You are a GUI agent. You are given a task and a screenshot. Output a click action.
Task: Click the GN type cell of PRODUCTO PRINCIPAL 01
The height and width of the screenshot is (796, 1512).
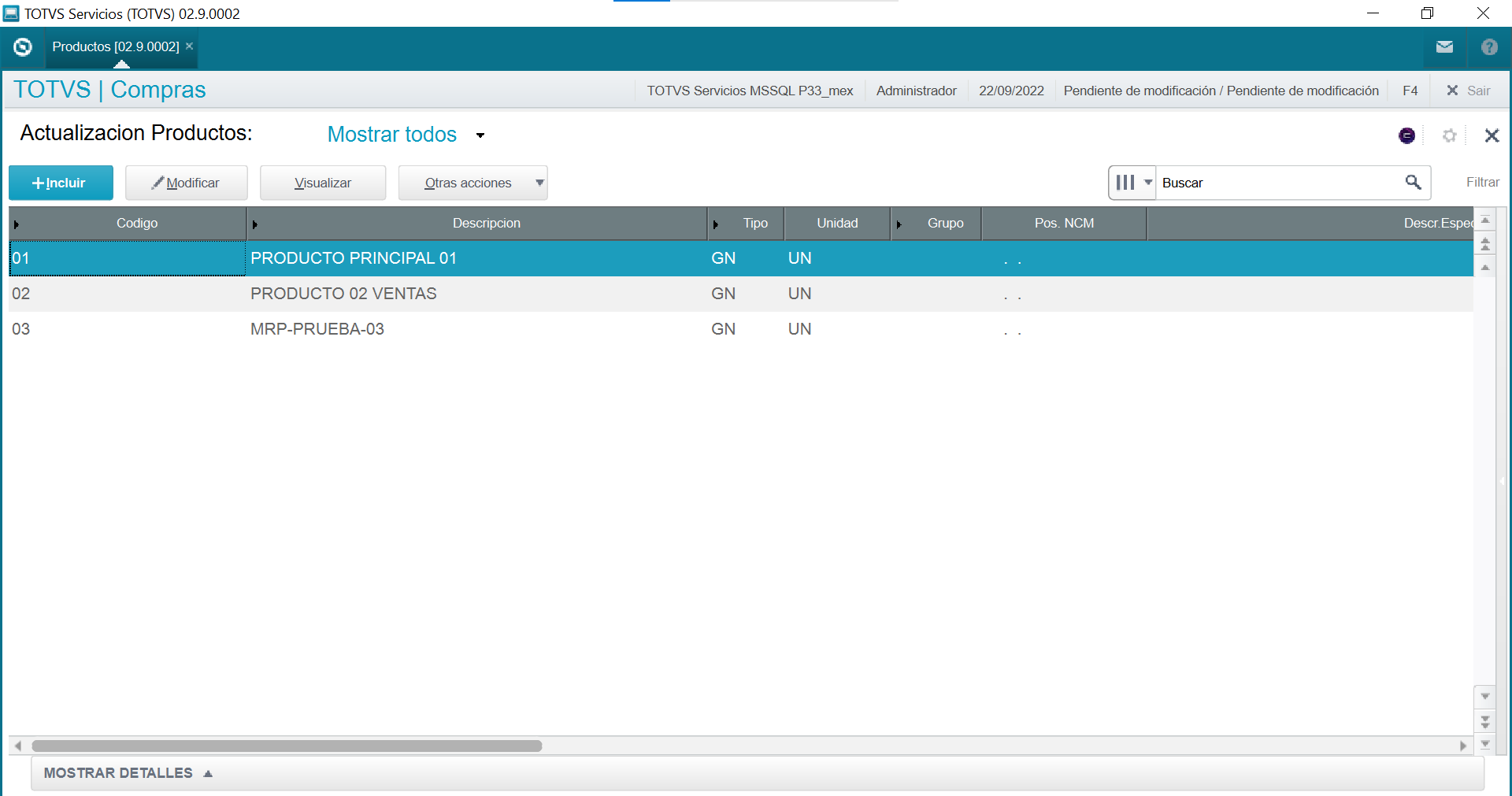[x=746, y=258]
